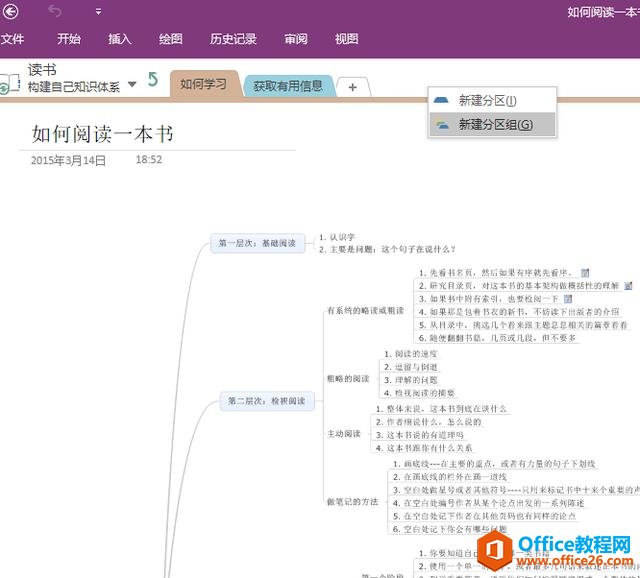
Task: Choose 新建分区组(G) from the context menu
Action: pos(495,125)
